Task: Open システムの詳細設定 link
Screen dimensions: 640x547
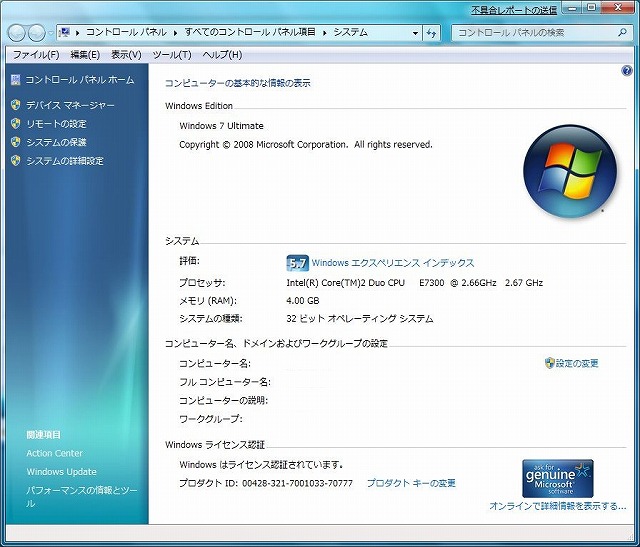Action: coord(65,161)
